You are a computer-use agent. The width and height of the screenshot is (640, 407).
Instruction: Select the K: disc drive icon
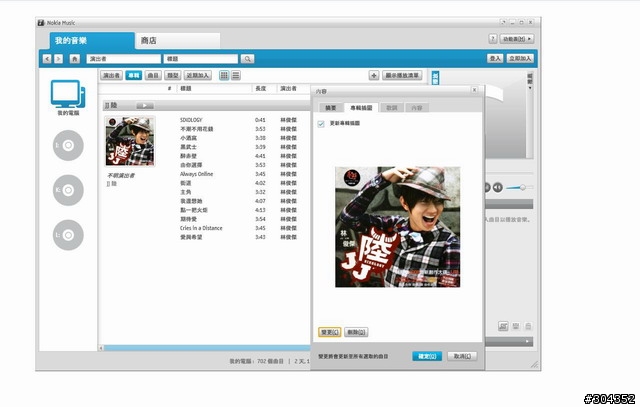[68, 190]
